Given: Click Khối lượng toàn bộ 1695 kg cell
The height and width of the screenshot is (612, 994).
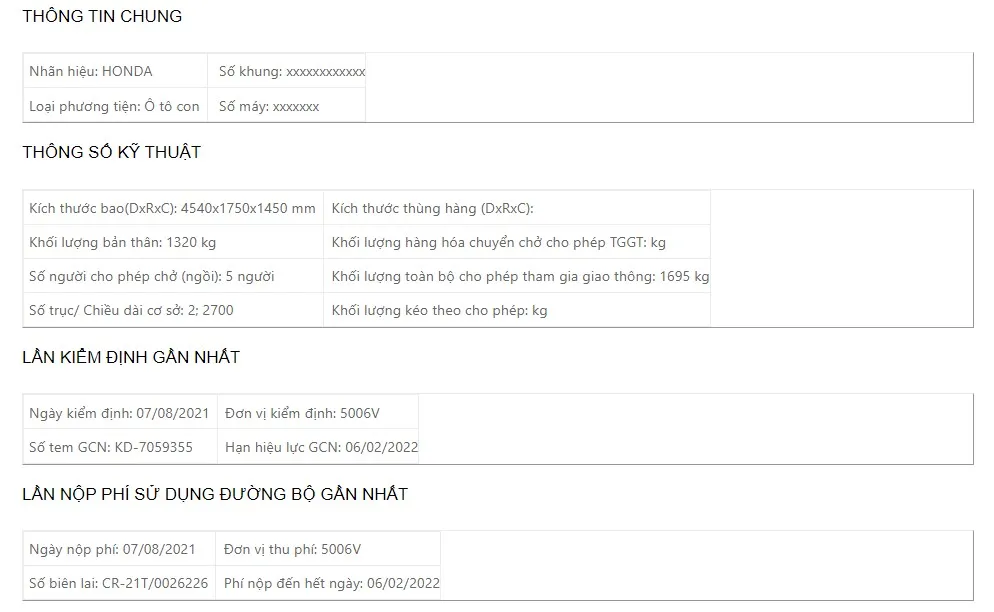Looking at the screenshot, I should point(520,276).
